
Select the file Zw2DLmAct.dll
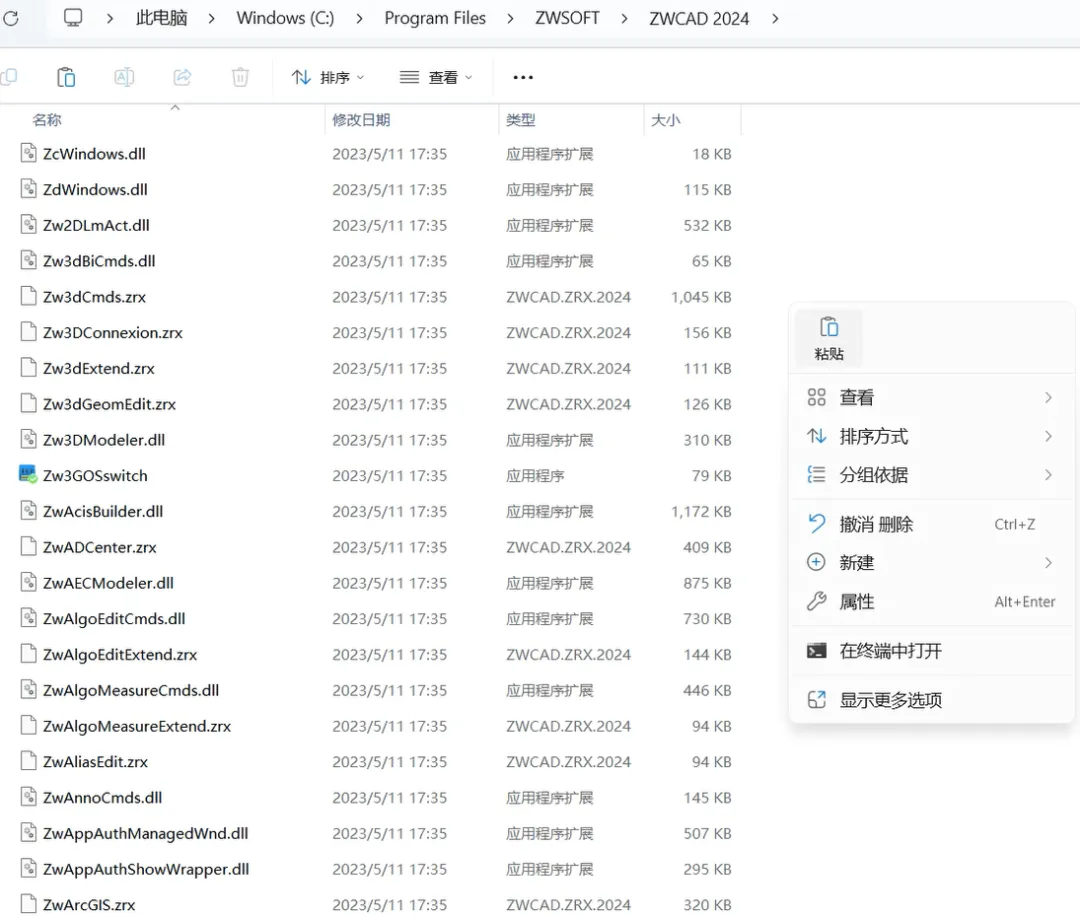(96, 225)
